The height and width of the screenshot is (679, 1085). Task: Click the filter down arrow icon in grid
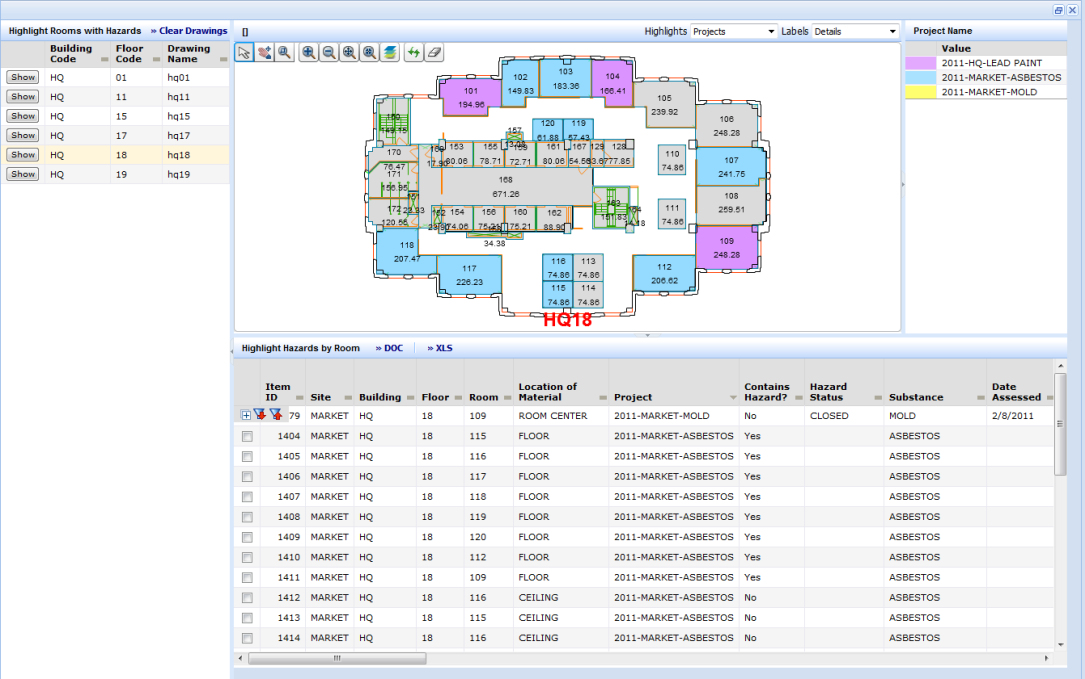point(259,415)
